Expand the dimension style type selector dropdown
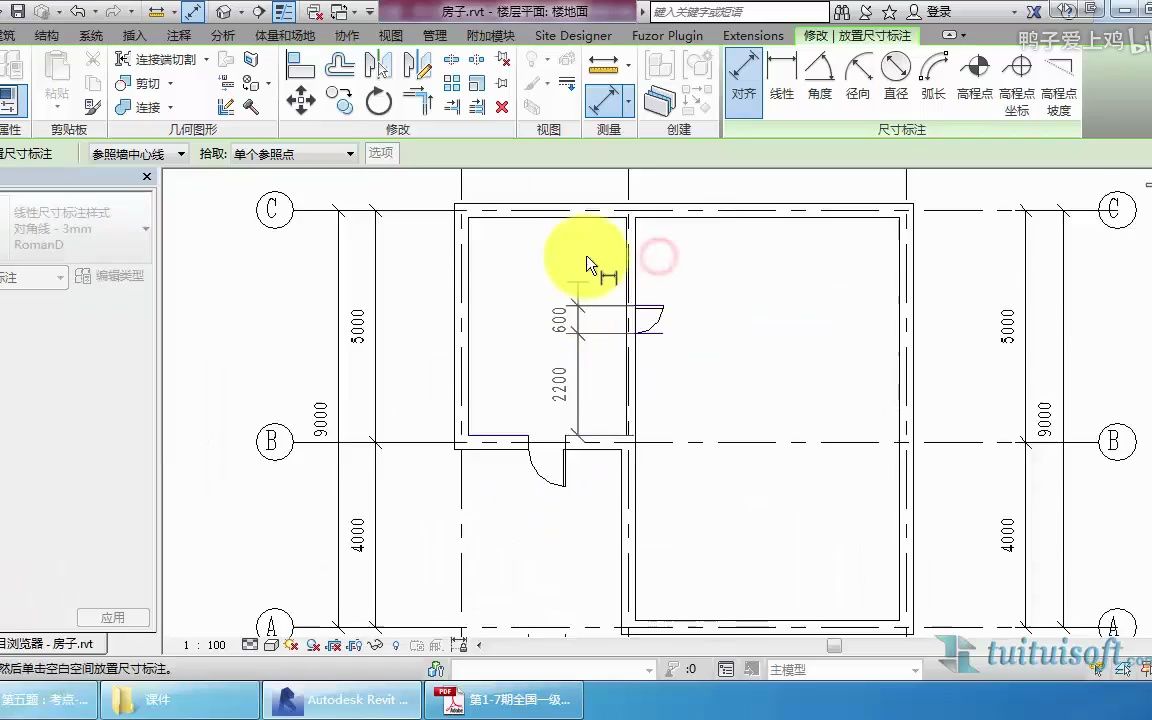 coord(145,229)
